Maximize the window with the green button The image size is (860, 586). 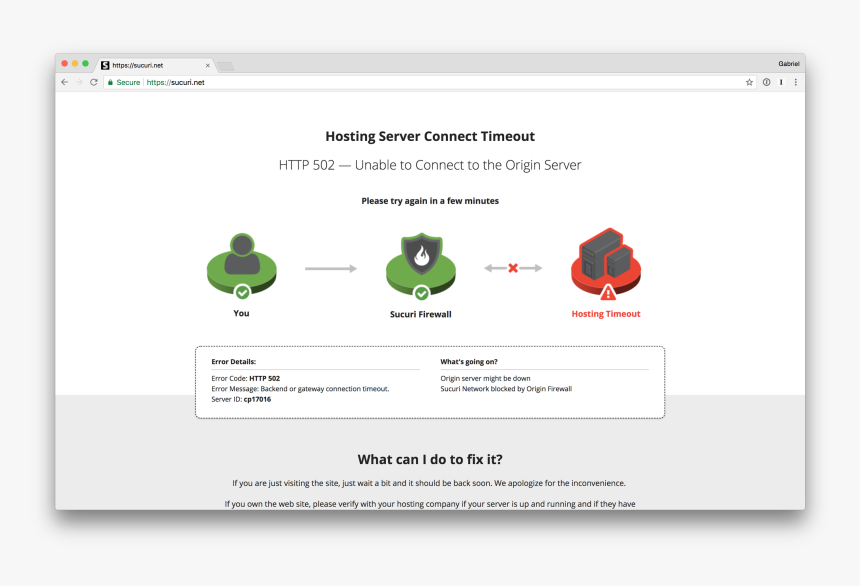click(x=86, y=64)
